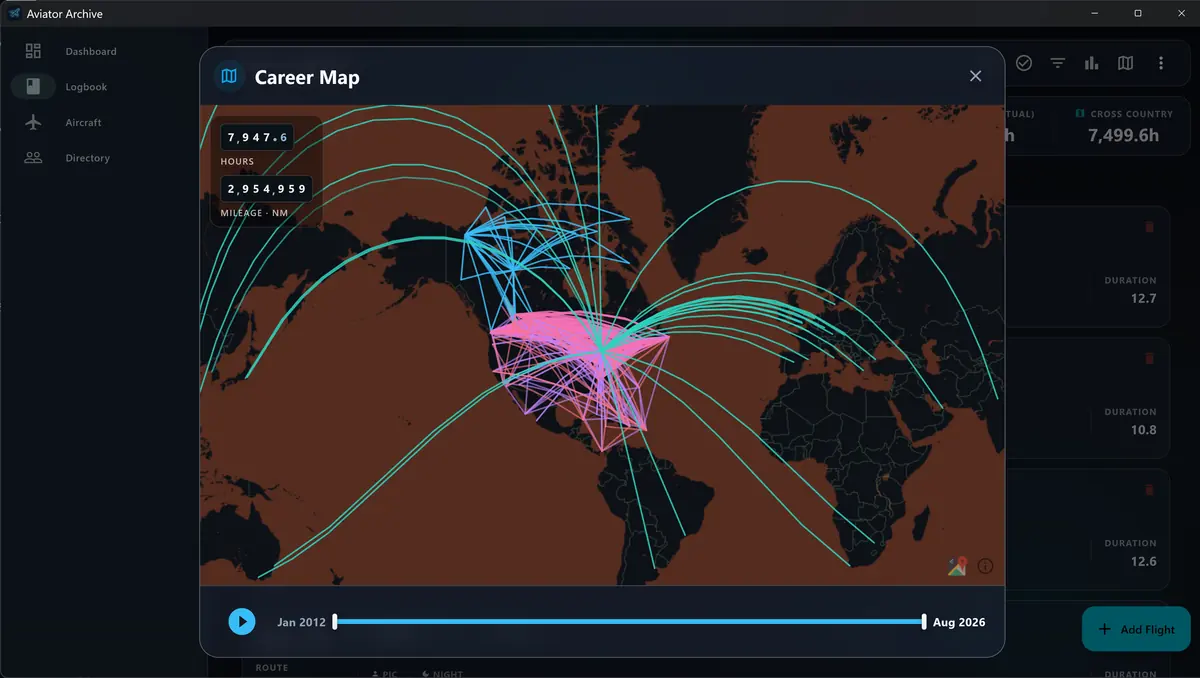Click the Logbook book icon
The width and height of the screenshot is (1200, 678).
(33, 86)
